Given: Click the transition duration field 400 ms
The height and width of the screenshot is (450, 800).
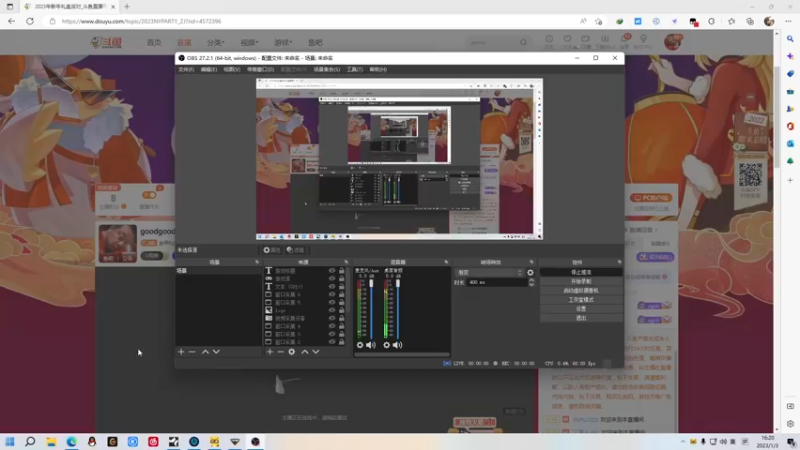Looking at the screenshot, I should 497,282.
